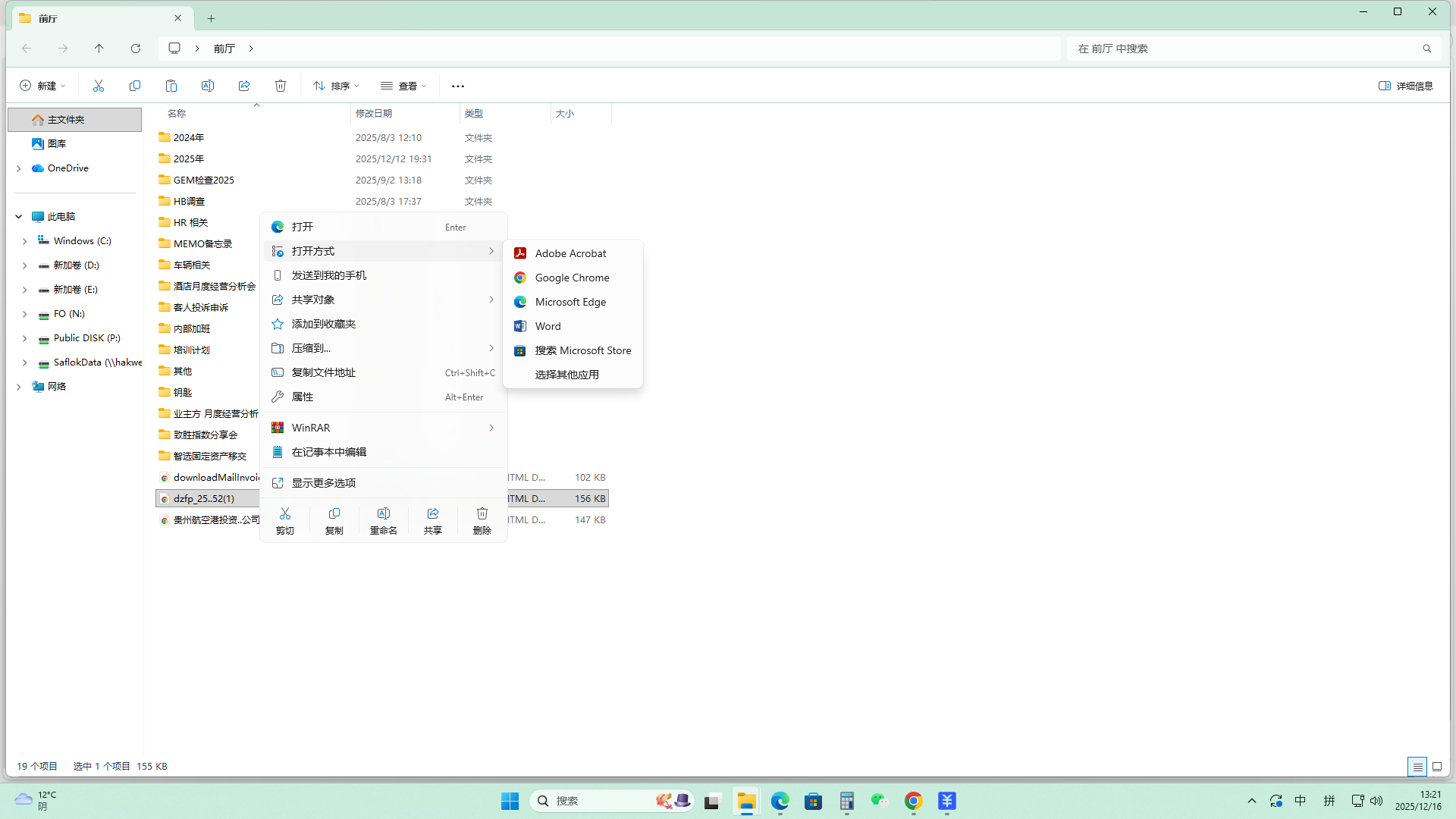This screenshot has width=1456, height=819.
Task: Click the Refresh button beside address bar
Action: pyautogui.click(x=136, y=49)
